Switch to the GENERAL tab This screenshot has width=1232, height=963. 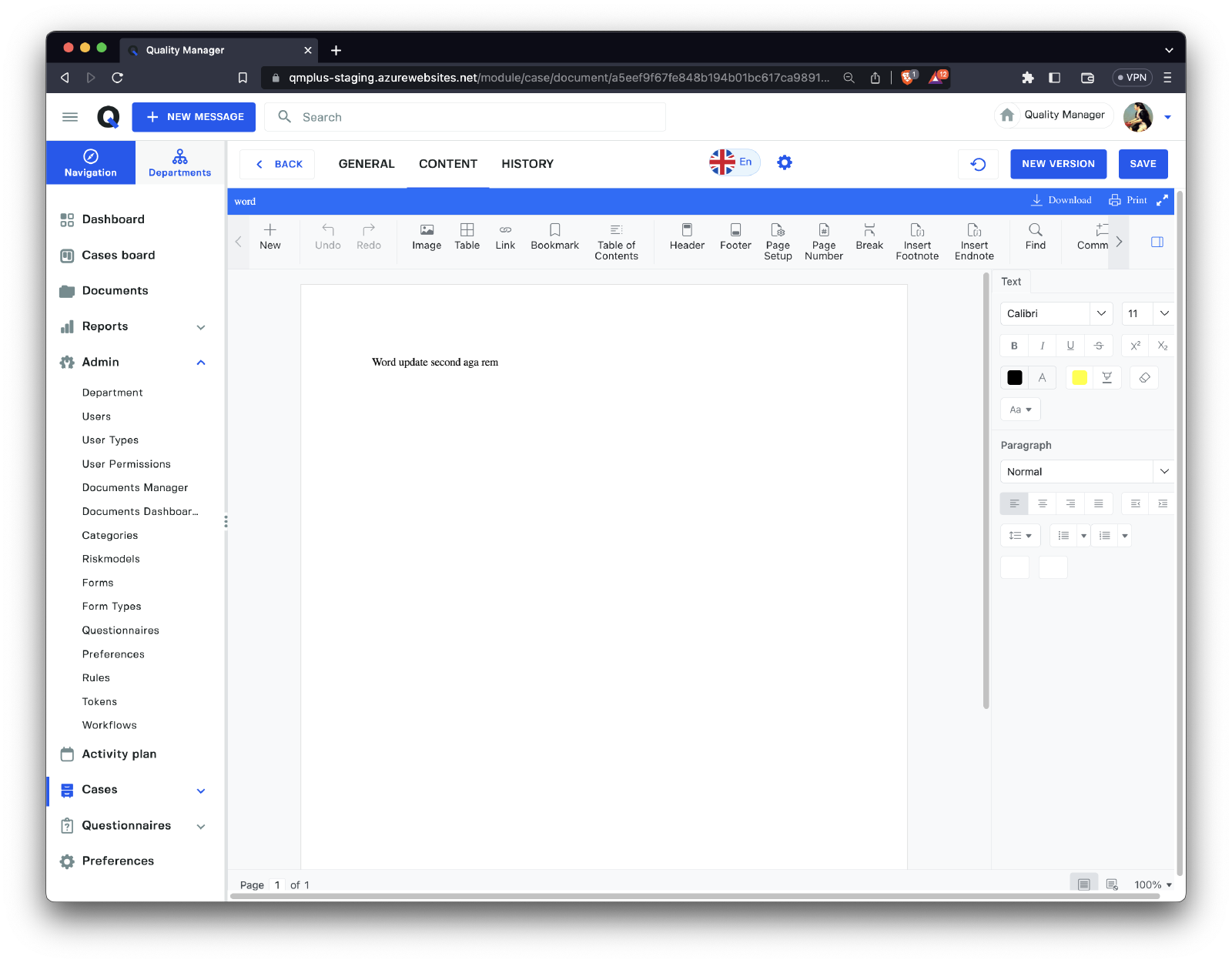click(367, 164)
